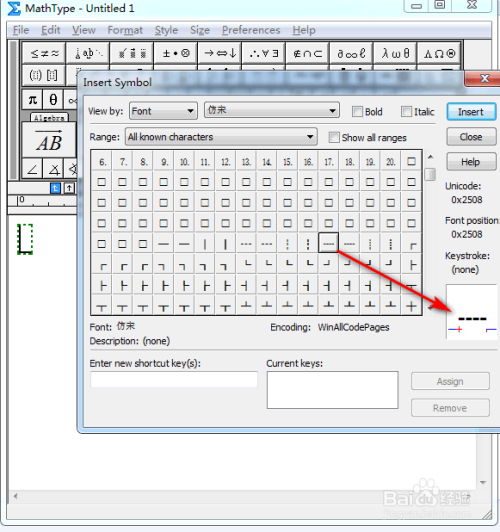Open the Help menu
This screenshot has height=532, width=500.
coord(304,30)
